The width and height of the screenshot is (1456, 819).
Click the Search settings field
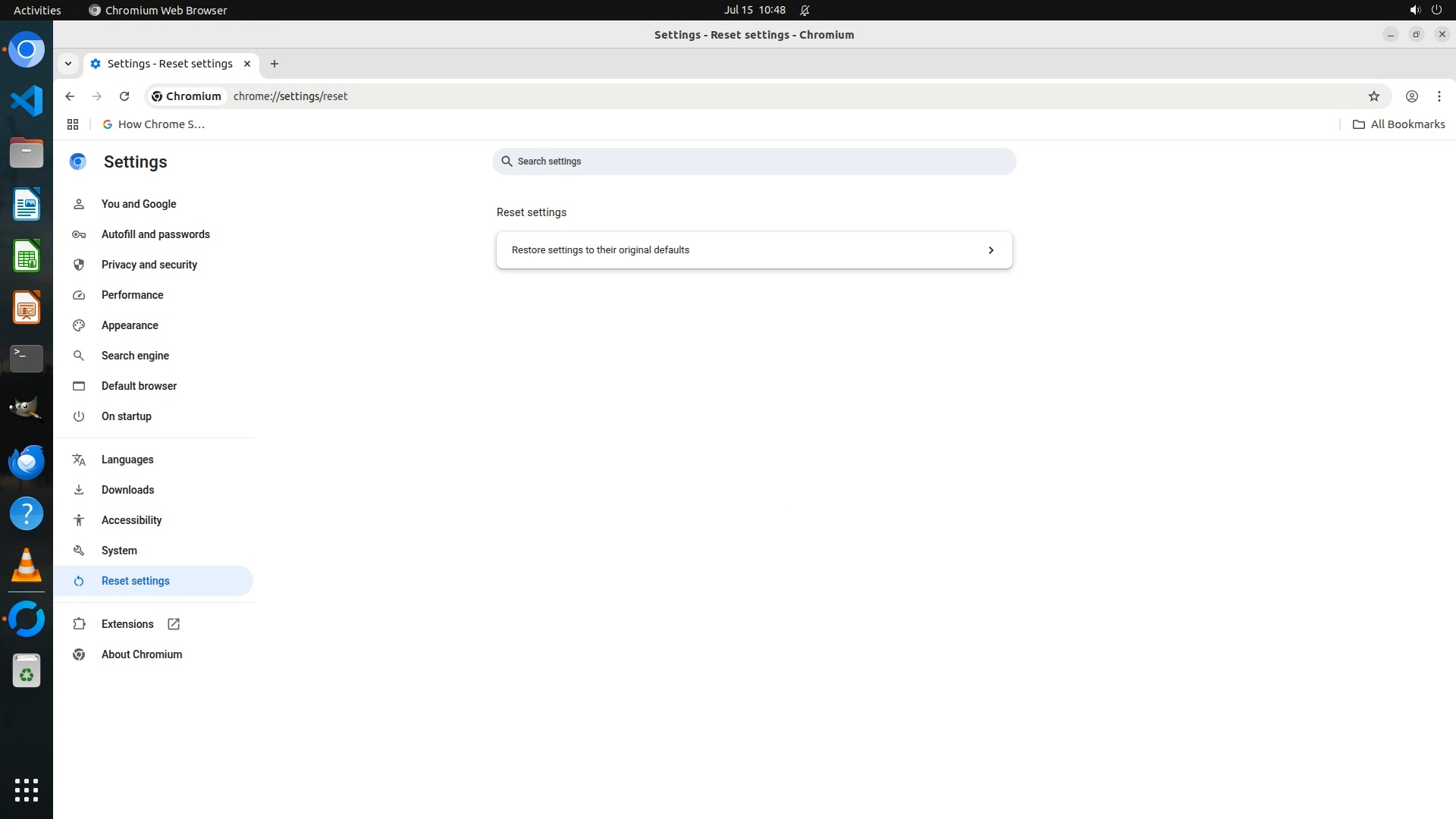click(x=754, y=162)
